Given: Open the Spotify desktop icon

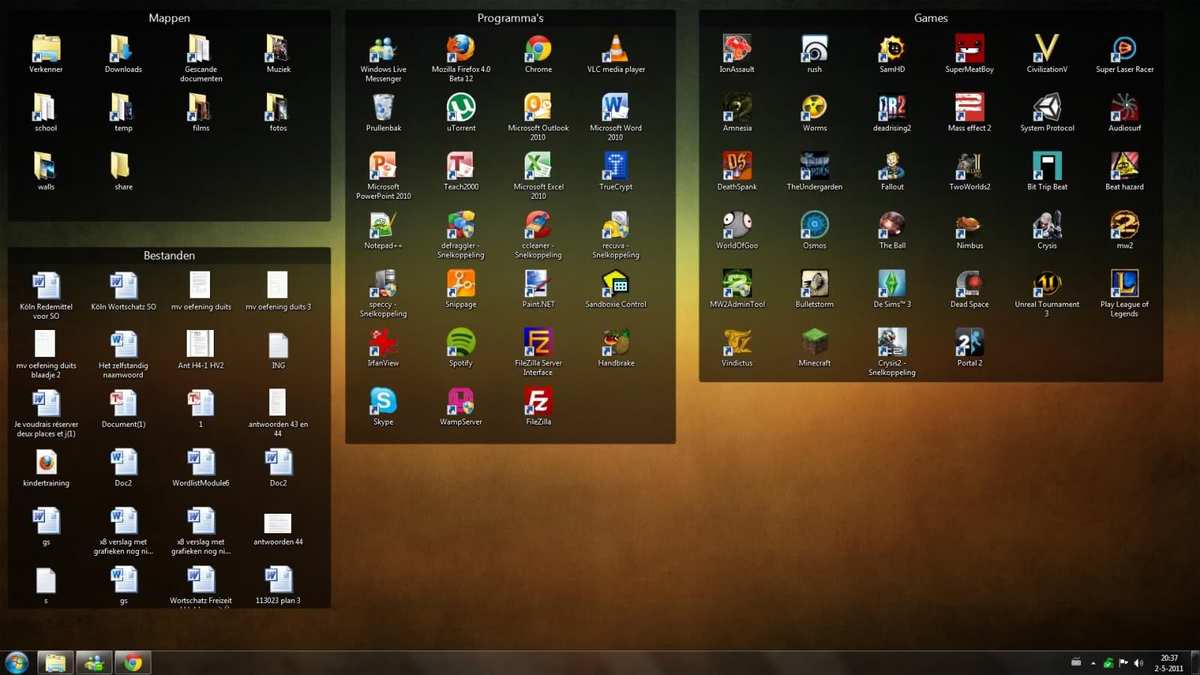Looking at the screenshot, I should click(460, 343).
